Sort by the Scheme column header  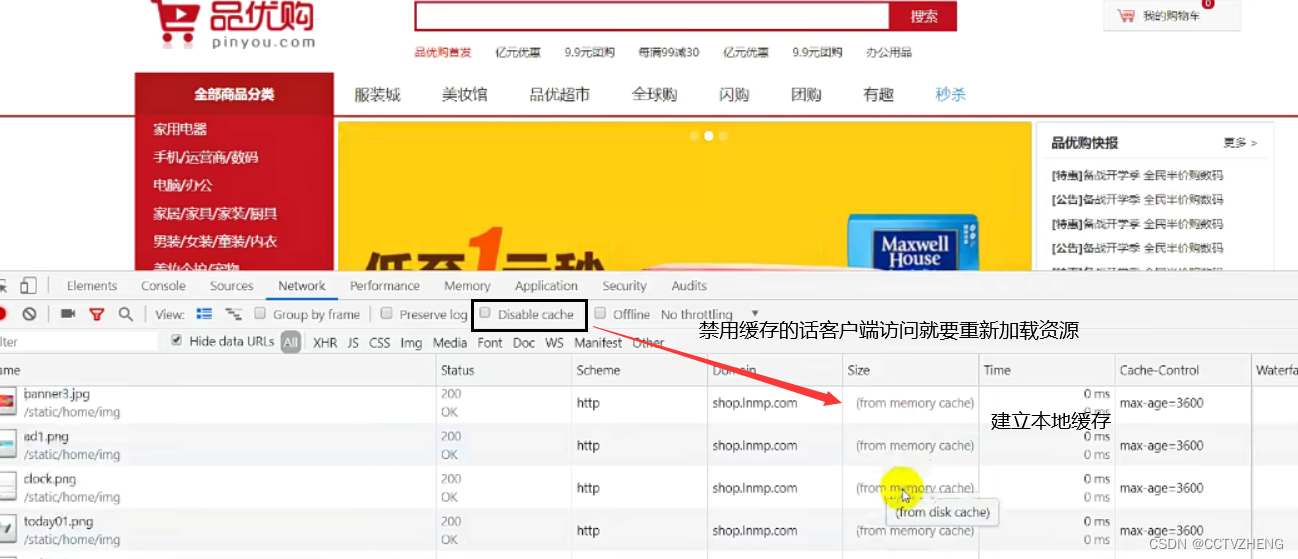tap(639, 370)
